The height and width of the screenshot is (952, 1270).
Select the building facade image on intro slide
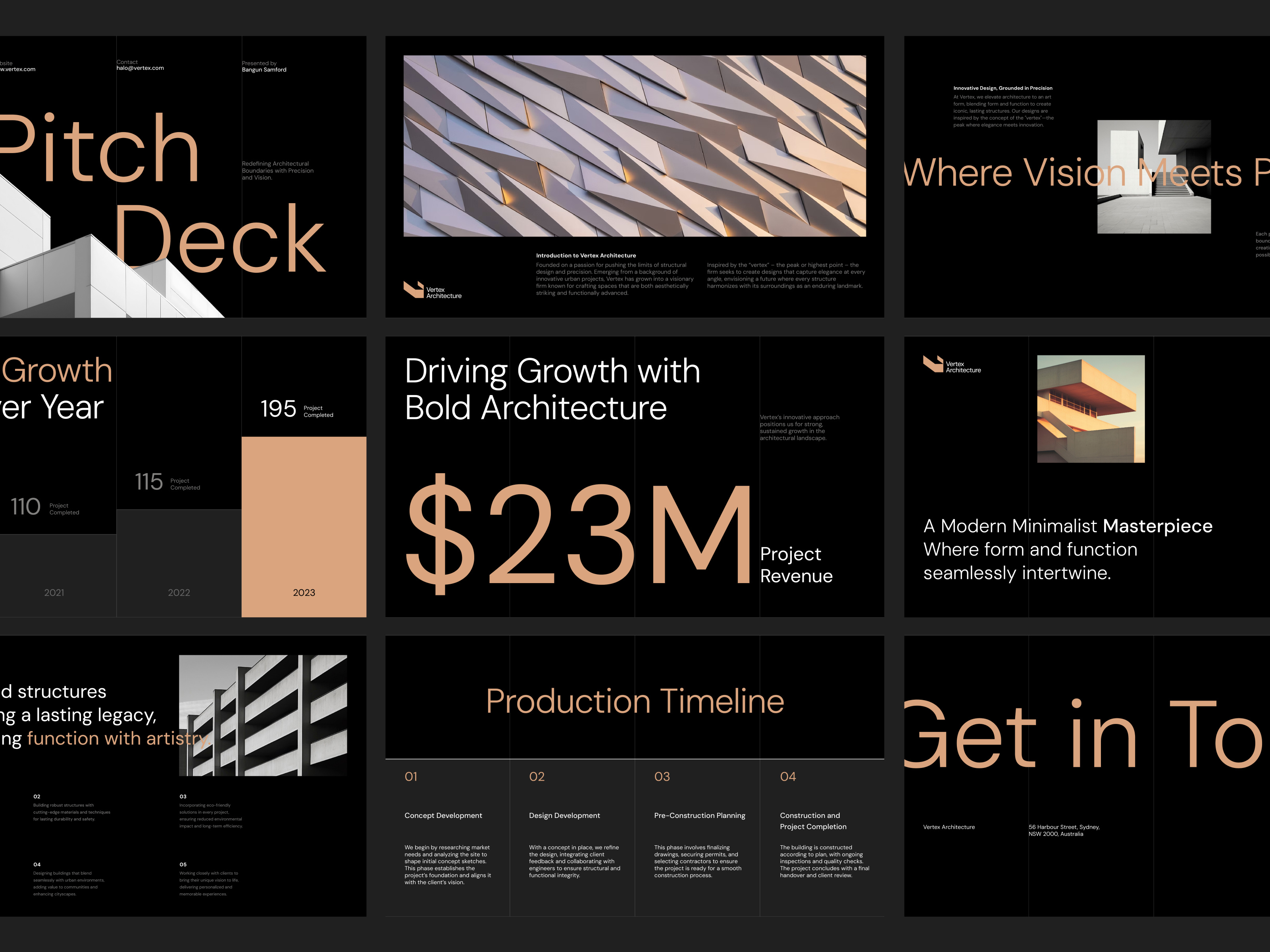coord(635,145)
